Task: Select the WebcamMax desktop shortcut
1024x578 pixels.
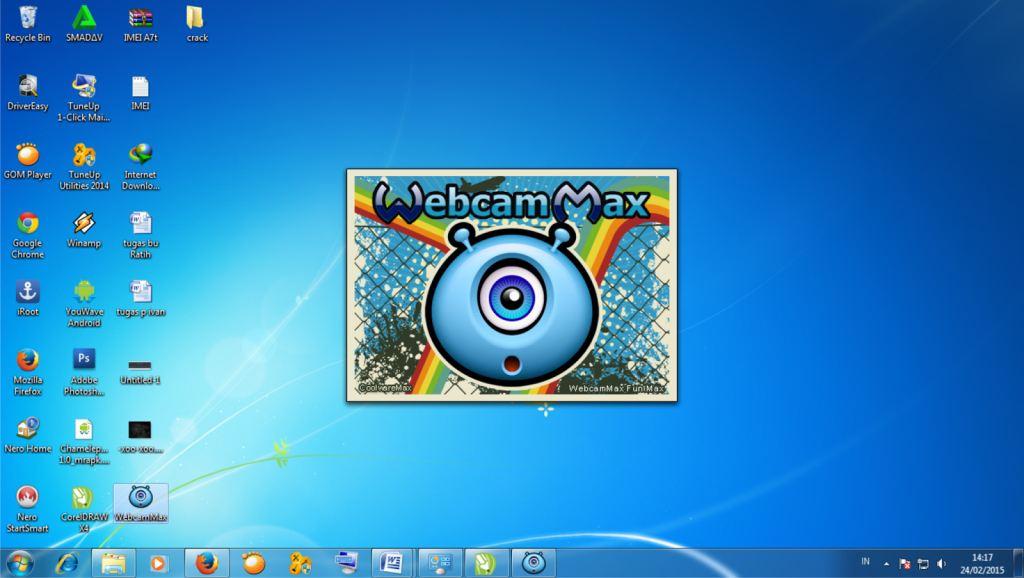Action: (140, 503)
